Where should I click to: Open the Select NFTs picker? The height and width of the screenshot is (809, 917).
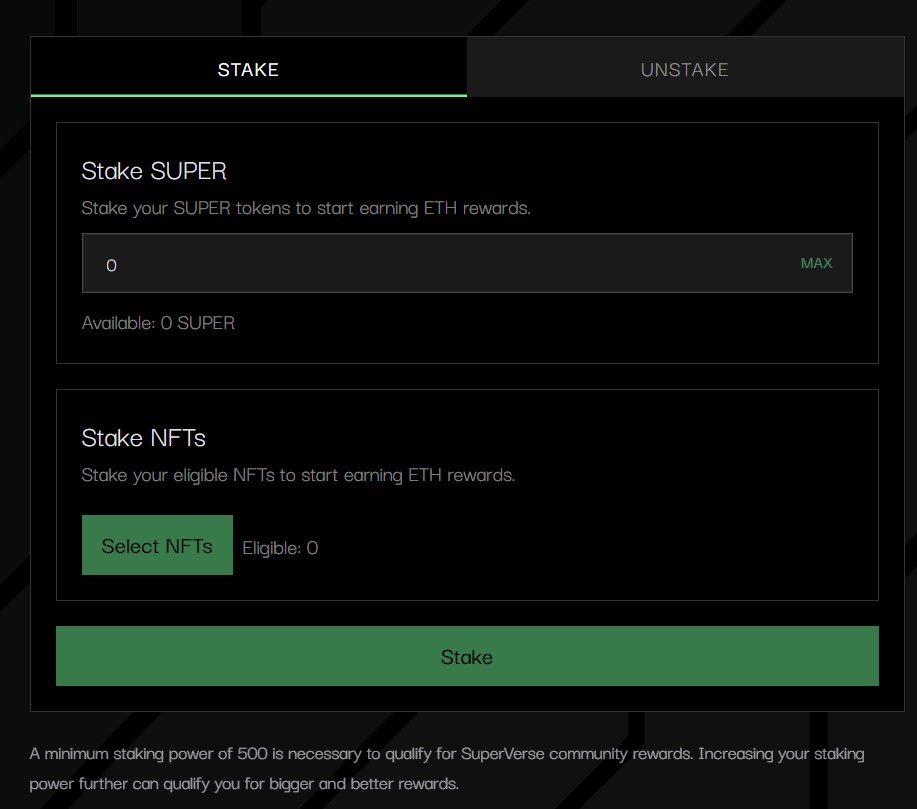click(x=157, y=545)
